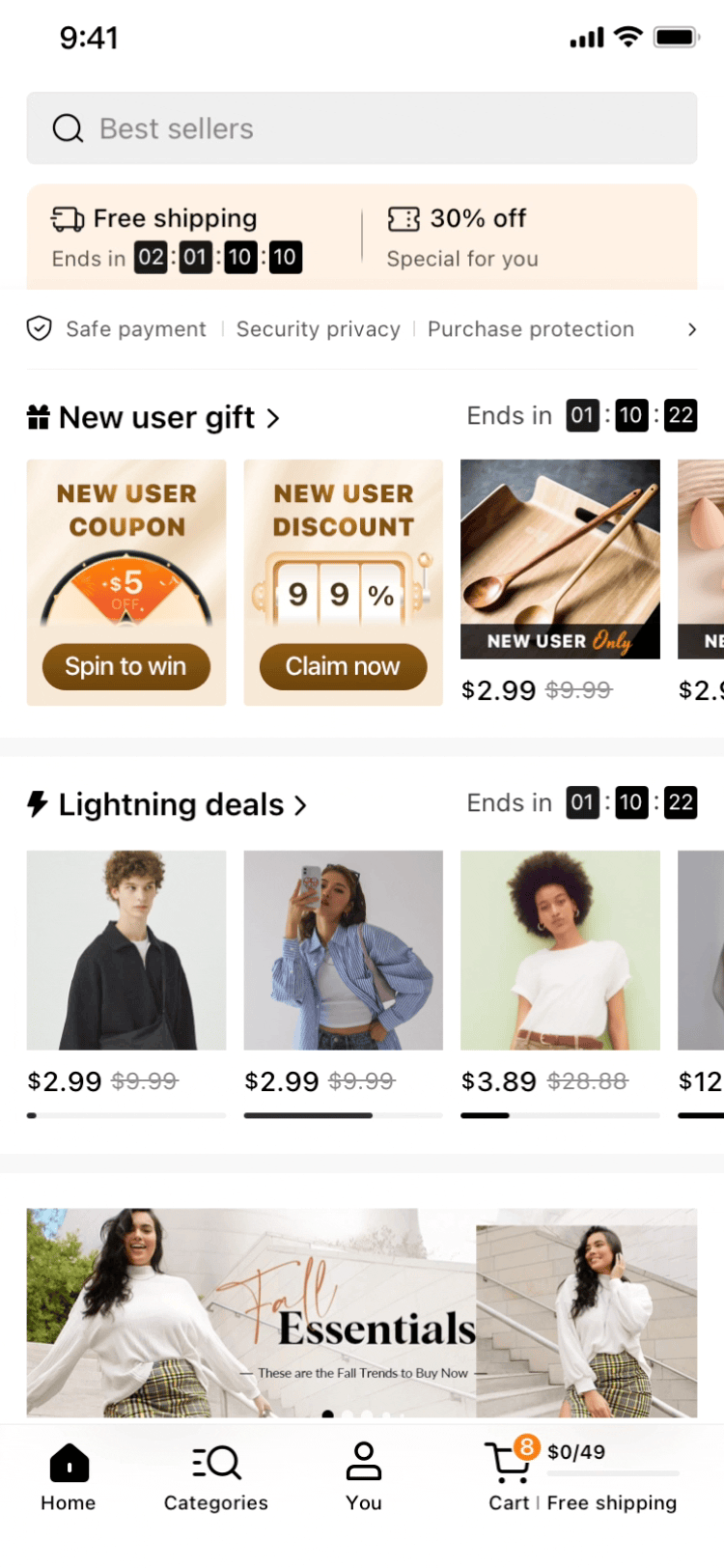The image size is (724, 1568).
Task: Open the shopping cart icon
Action: point(508,1462)
